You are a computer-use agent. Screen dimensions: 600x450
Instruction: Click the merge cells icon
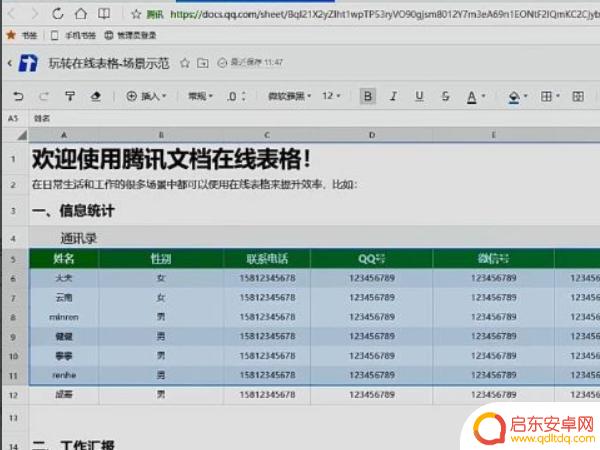pyautogui.click(x=578, y=96)
